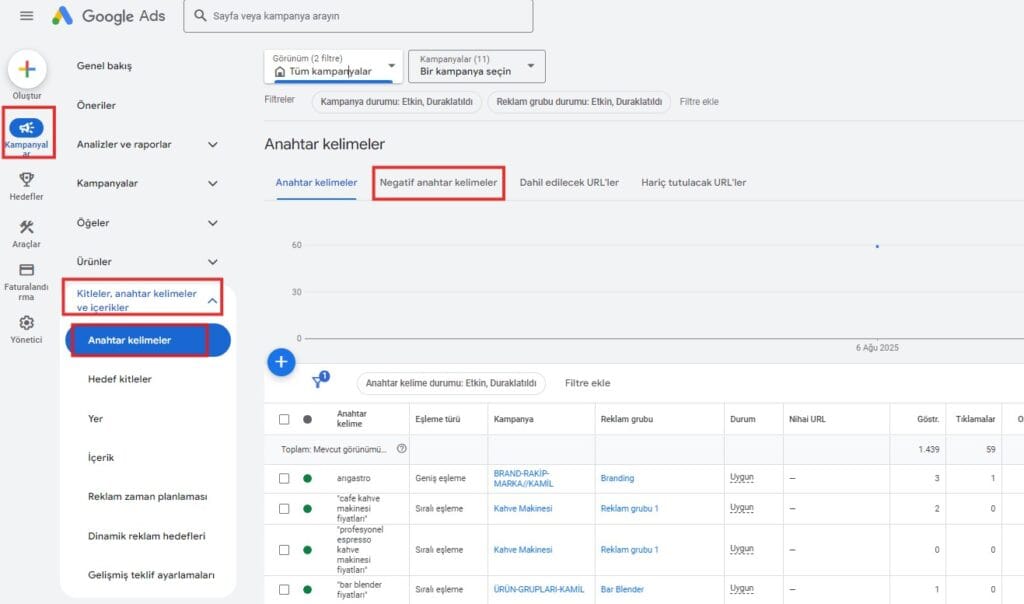The image size is (1024, 604).
Task: Switch to Negatif anahtar kelimeler tab
Action: pos(438,183)
